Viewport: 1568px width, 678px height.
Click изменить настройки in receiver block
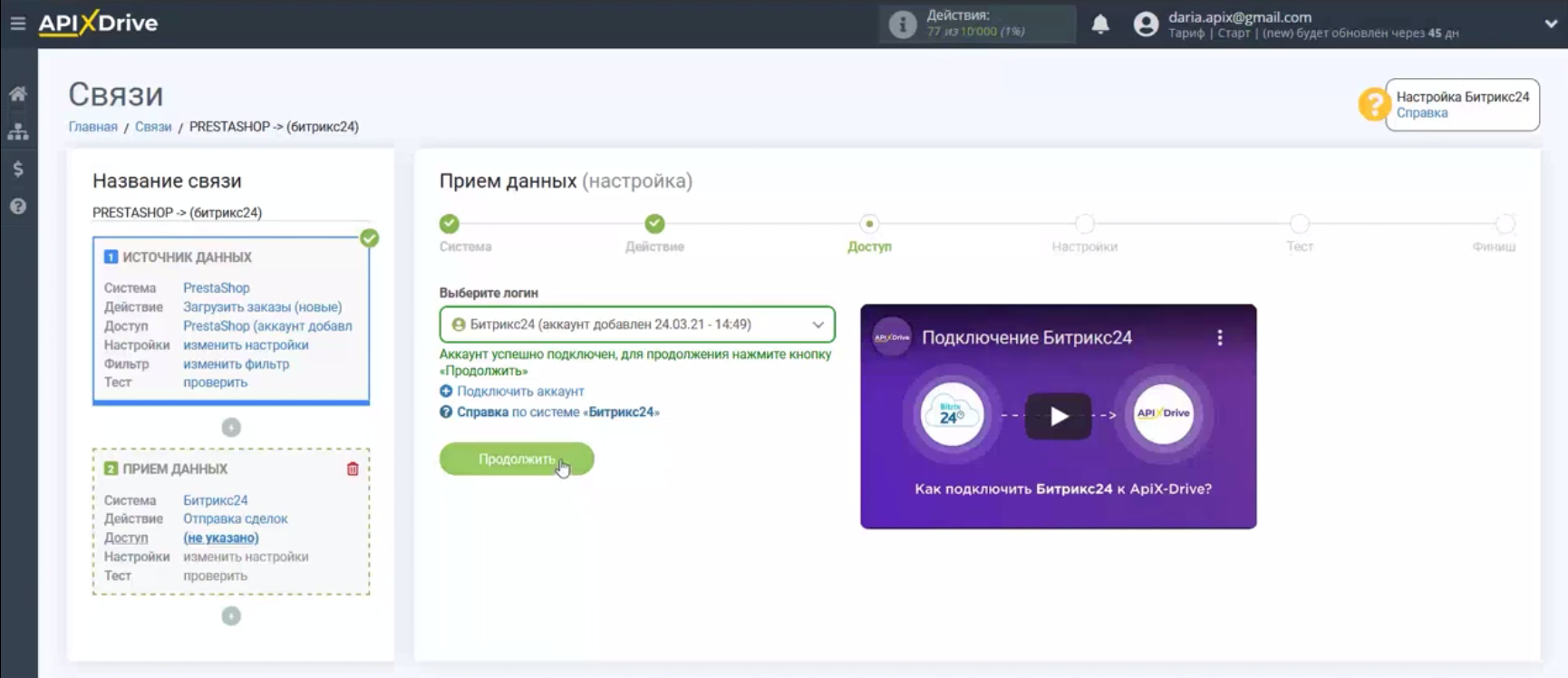tap(246, 557)
